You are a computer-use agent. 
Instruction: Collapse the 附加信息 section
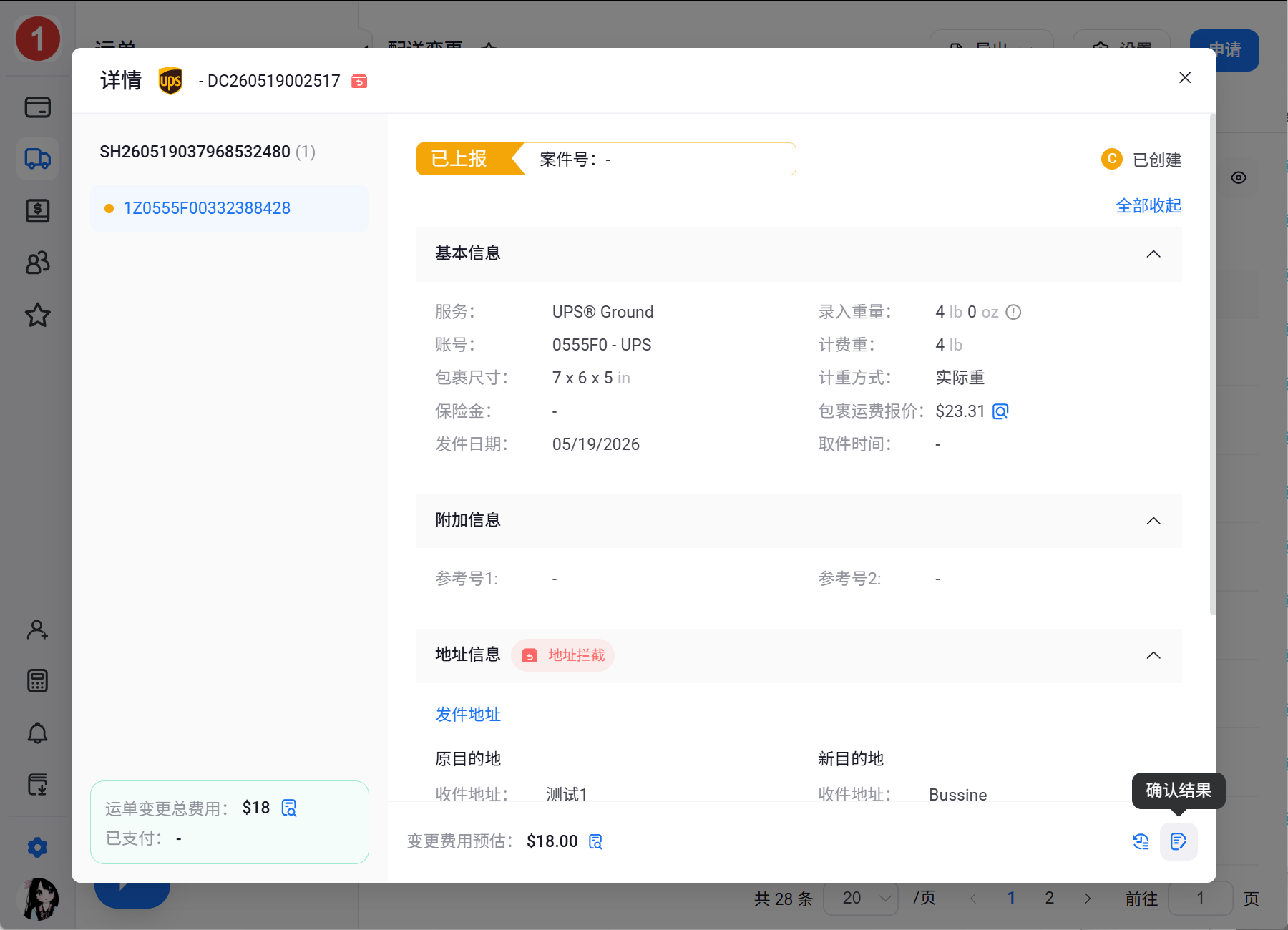(1153, 521)
